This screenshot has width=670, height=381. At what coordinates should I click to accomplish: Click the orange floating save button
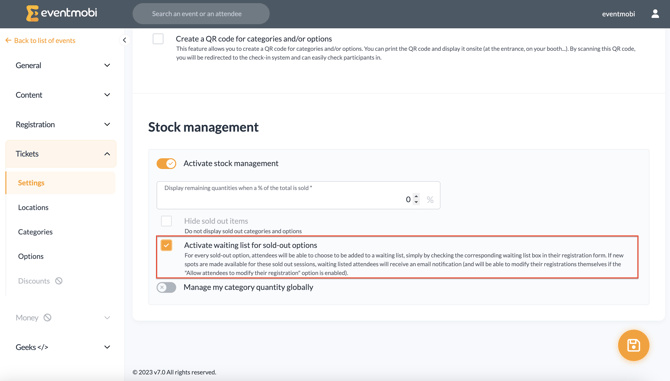coord(633,345)
